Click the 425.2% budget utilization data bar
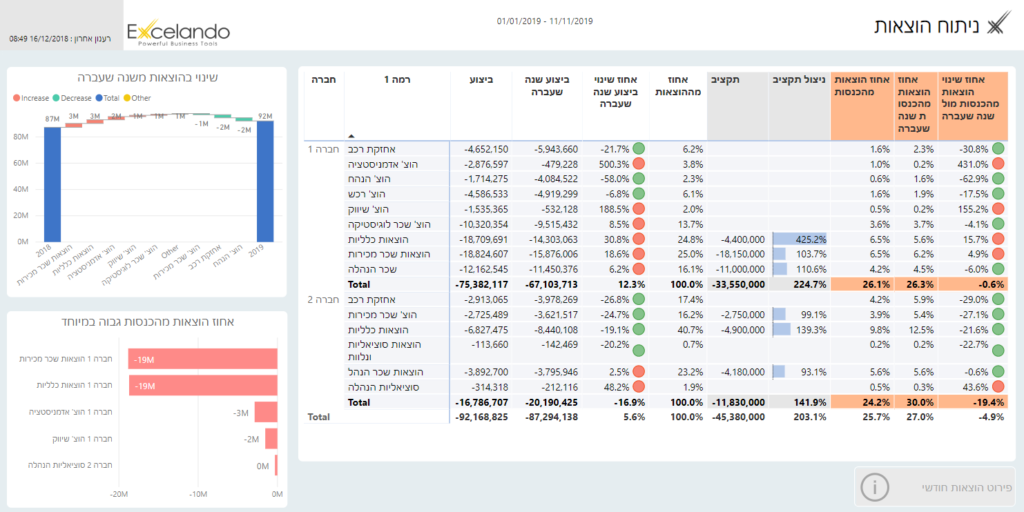The width and height of the screenshot is (1024, 512). tap(800, 239)
